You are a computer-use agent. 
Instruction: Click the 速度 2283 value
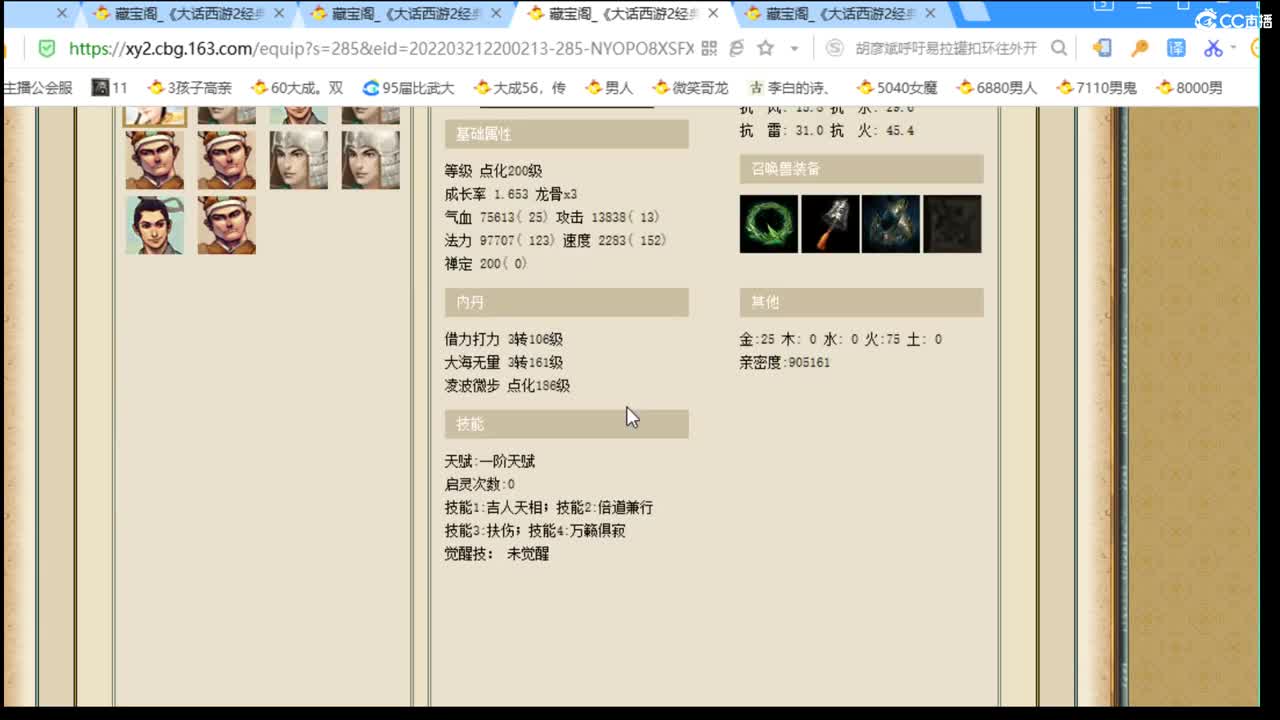pos(615,240)
